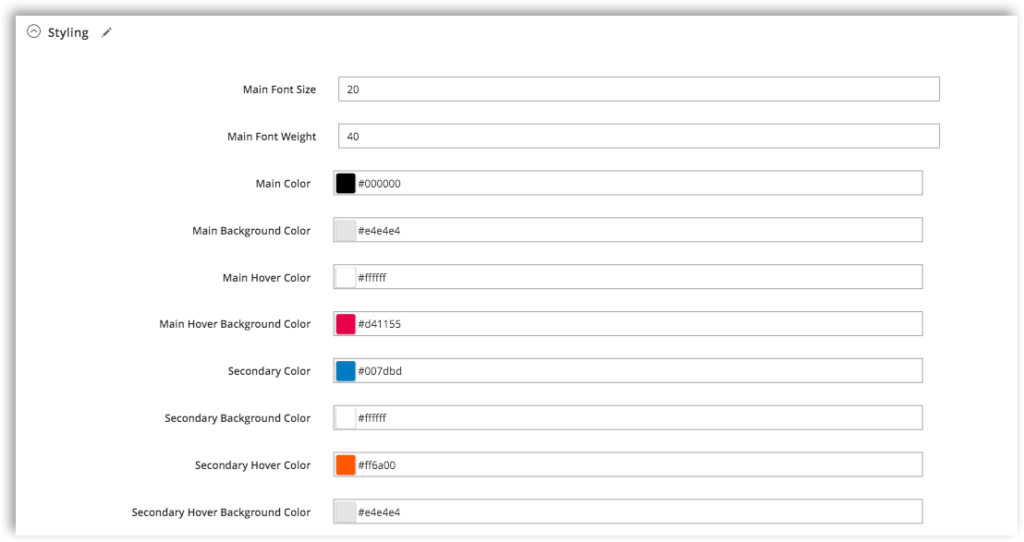1024x542 pixels.
Task: Open the gray Main Background Color swatch
Action: (x=345, y=231)
